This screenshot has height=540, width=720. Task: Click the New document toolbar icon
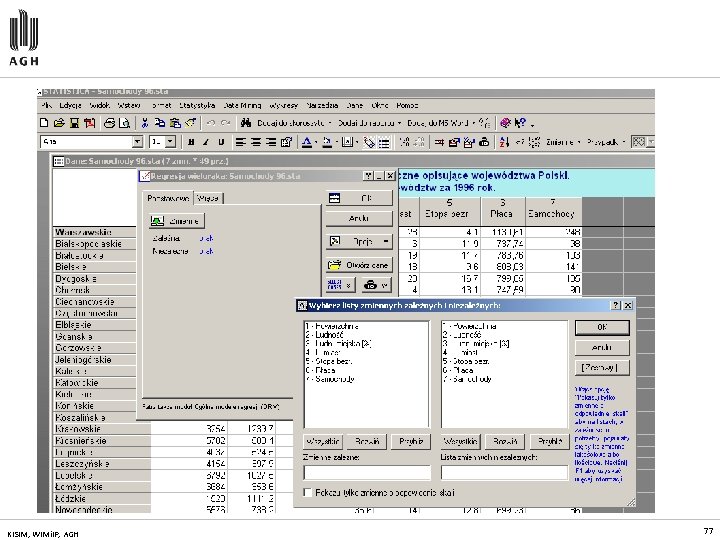click(x=44, y=123)
